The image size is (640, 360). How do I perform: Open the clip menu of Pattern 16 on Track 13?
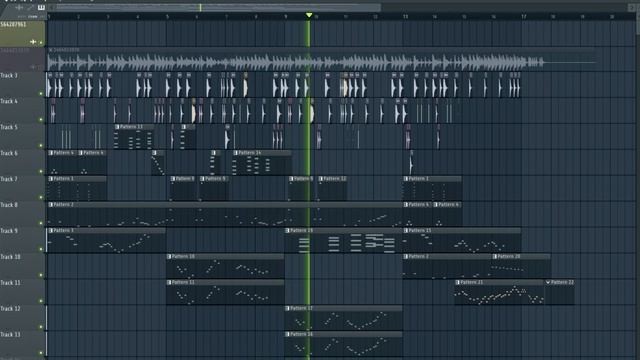click(287, 334)
